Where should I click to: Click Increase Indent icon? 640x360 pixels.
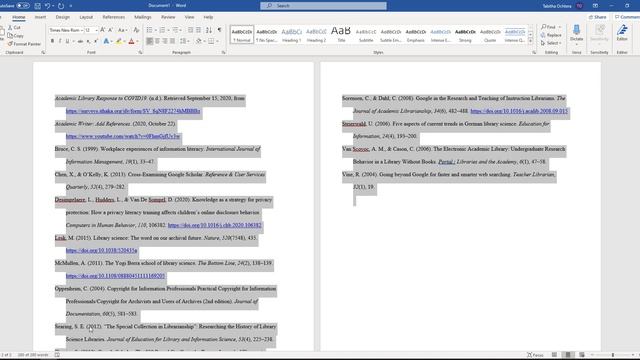pos(198,30)
